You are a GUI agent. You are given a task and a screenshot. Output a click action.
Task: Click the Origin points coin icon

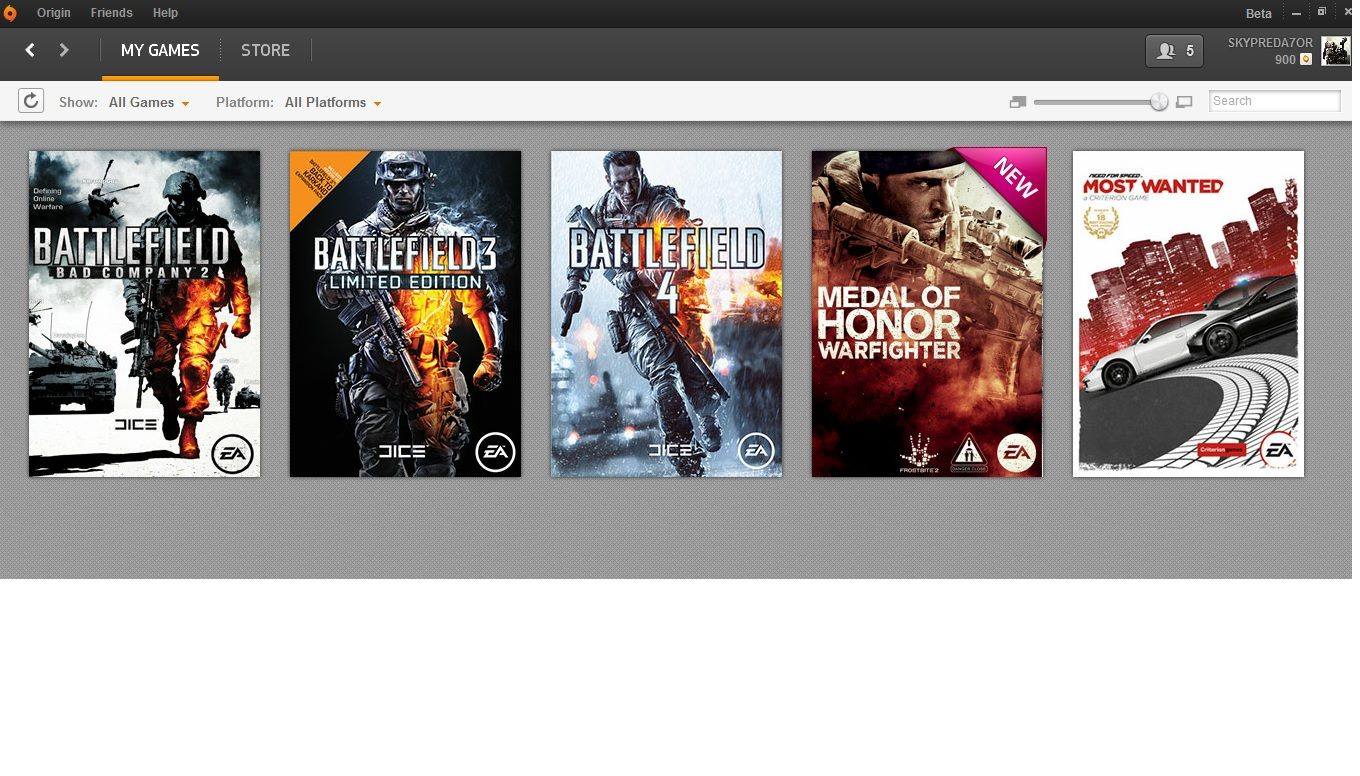coord(1306,60)
